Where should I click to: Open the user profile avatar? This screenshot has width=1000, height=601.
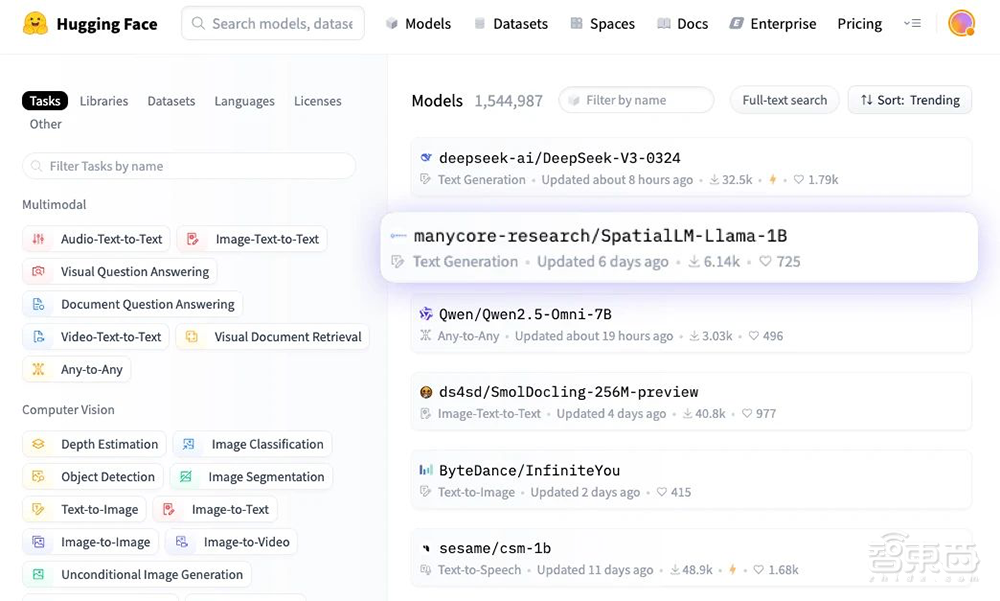(x=961, y=23)
